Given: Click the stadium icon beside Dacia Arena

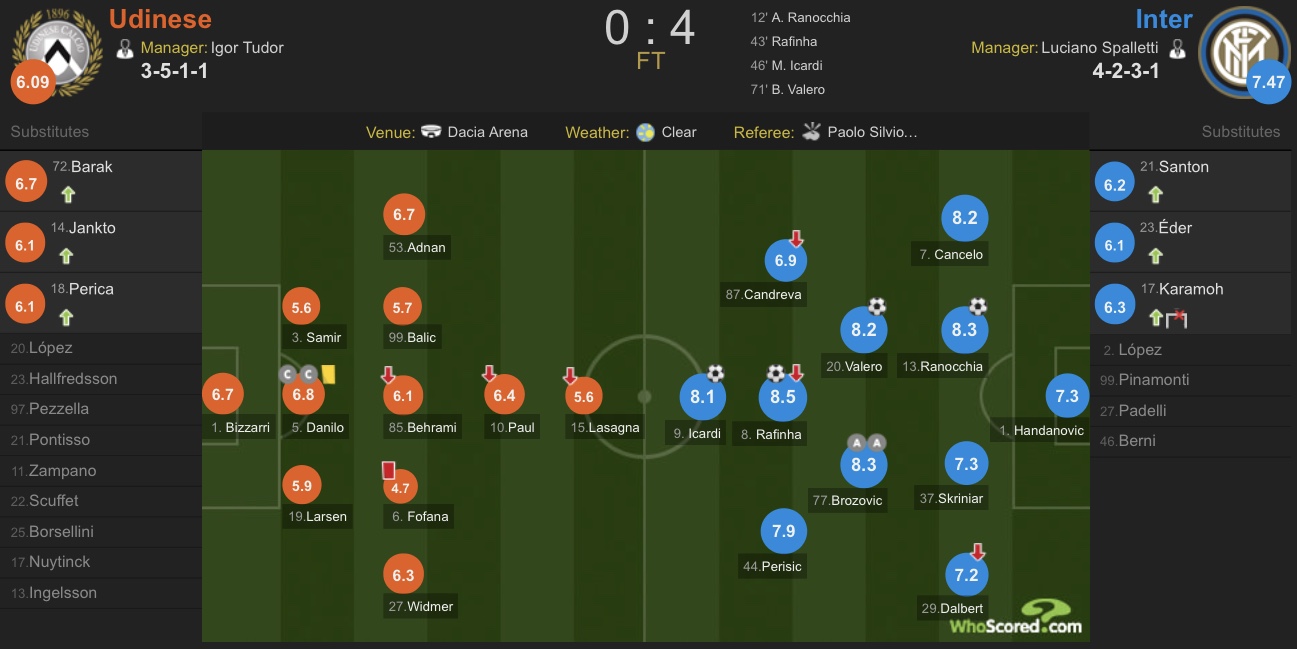Looking at the screenshot, I should point(432,132).
